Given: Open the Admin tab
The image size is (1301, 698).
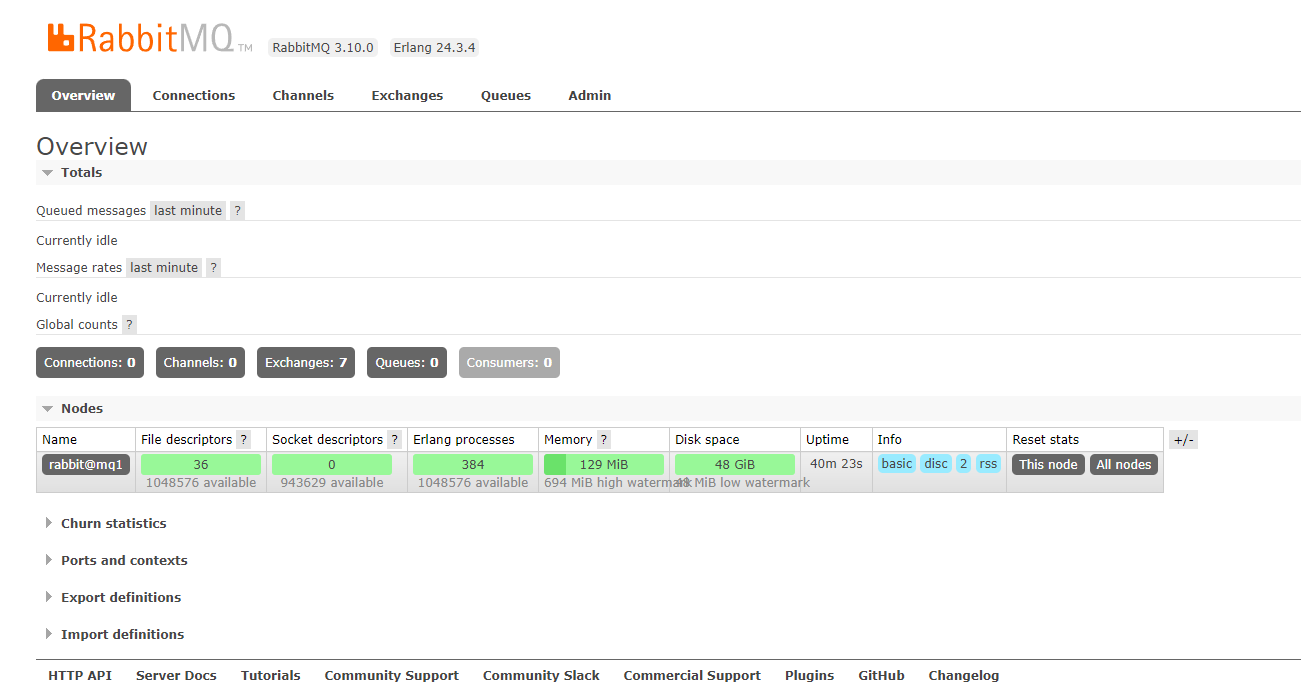Looking at the screenshot, I should coord(590,96).
